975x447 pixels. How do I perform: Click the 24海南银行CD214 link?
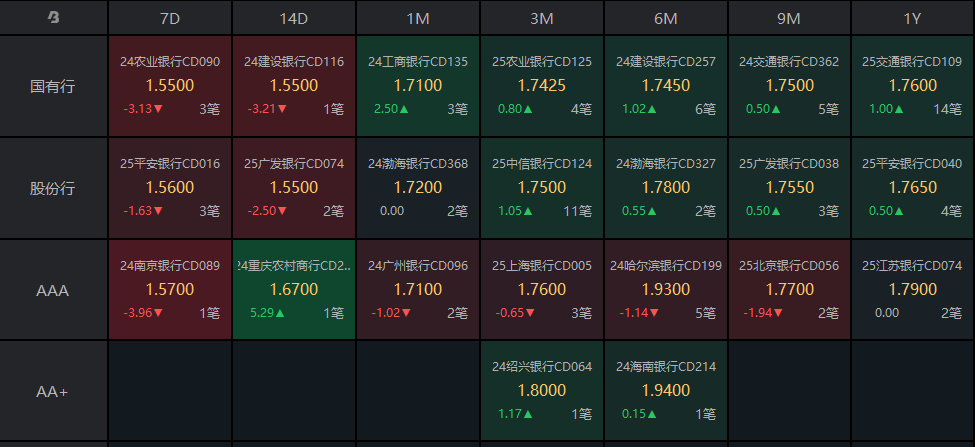tap(666, 367)
